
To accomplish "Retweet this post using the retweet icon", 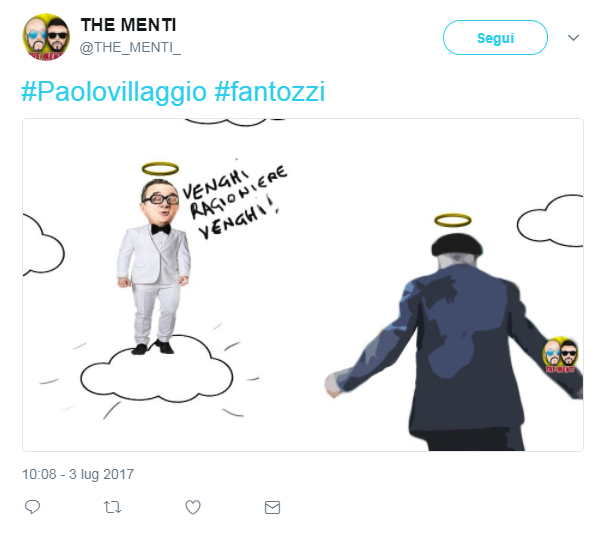I will (113, 507).
